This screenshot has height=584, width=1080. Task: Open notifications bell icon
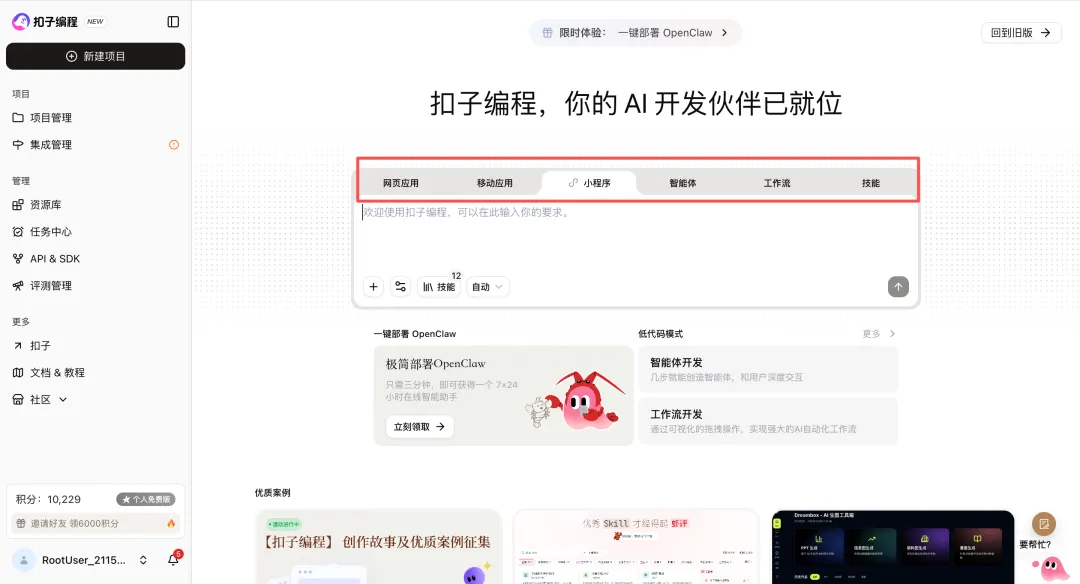(x=174, y=560)
